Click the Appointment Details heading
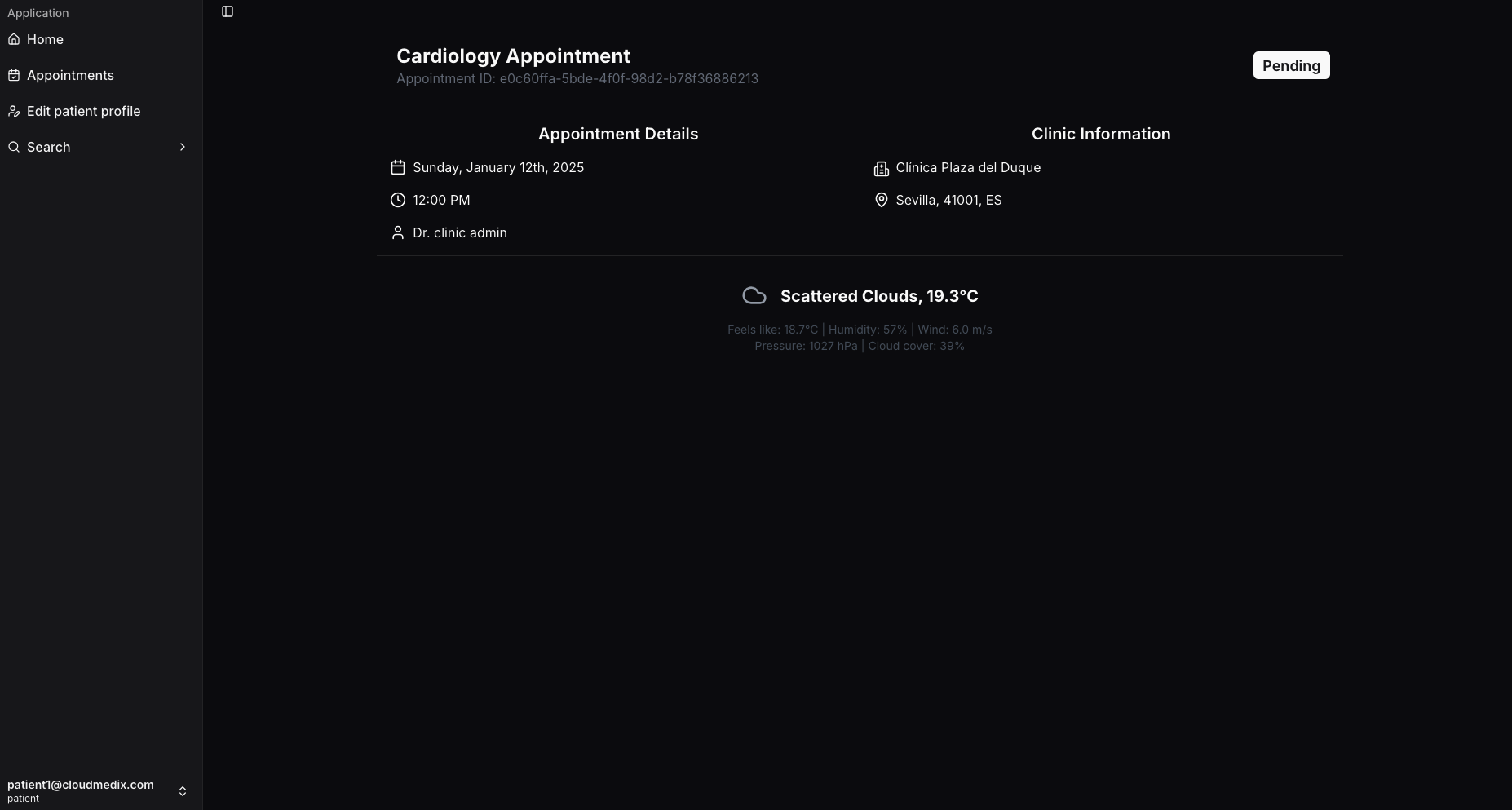This screenshot has height=810, width=1512. pos(618,134)
